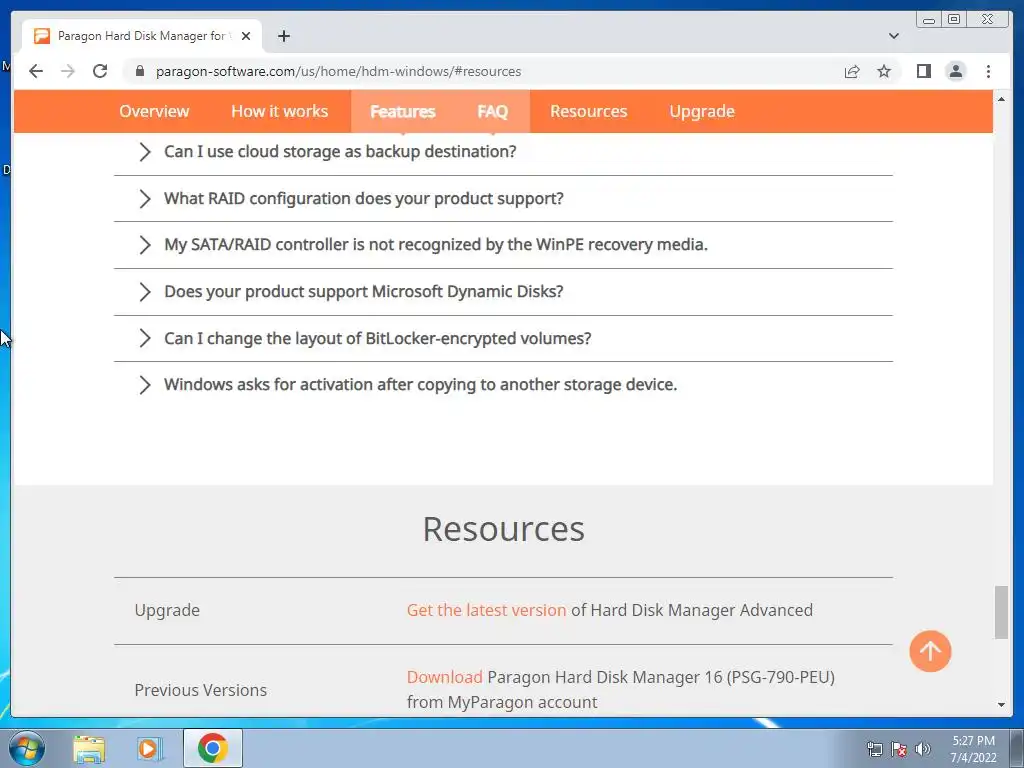Open the Upgrade nav item
The image size is (1024, 768).
click(x=701, y=112)
